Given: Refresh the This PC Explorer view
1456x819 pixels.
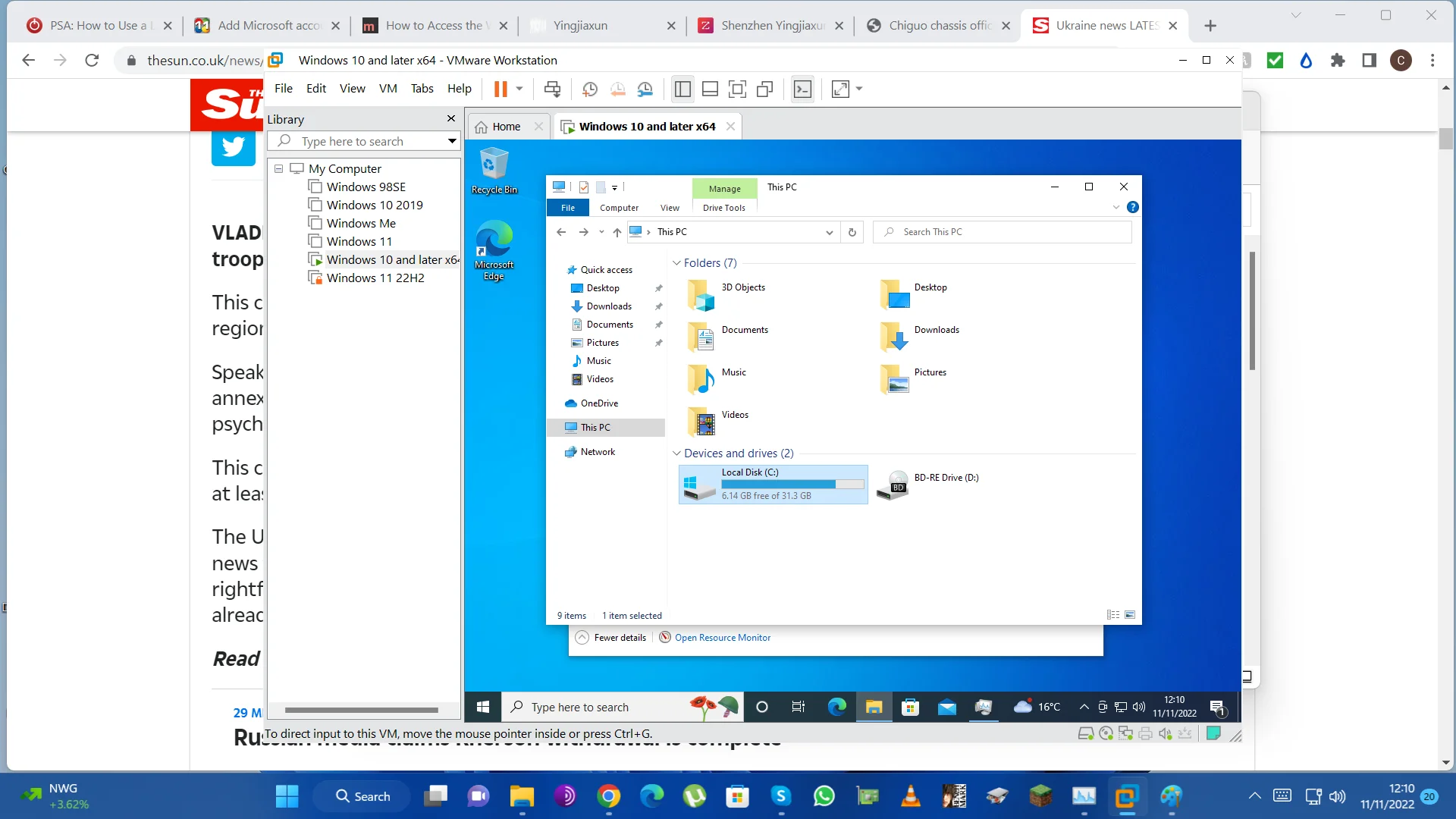Looking at the screenshot, I should coord(852,232).
